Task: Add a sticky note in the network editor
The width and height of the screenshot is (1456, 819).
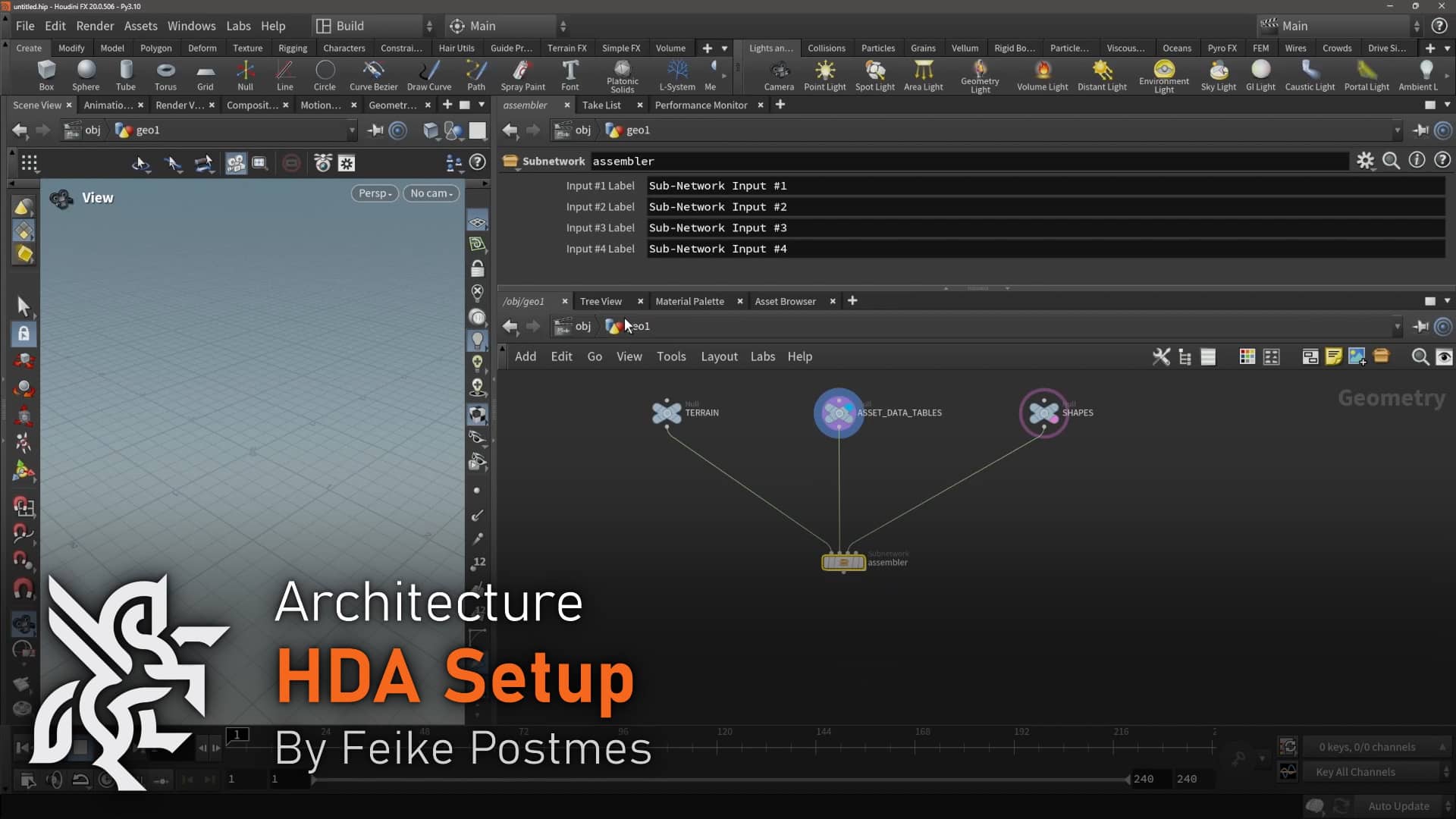Action: (x=1333, y=356)
